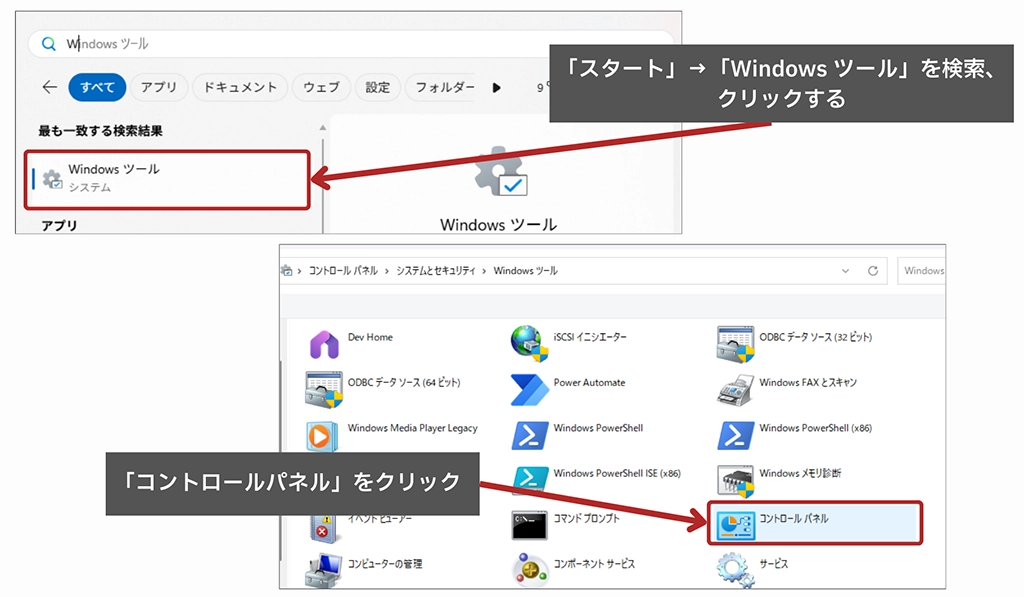The height and width of the screenshot is (597, 1024).
Task: Switch to the ドキュメント filter tab
Action: [x=240, y=87]
